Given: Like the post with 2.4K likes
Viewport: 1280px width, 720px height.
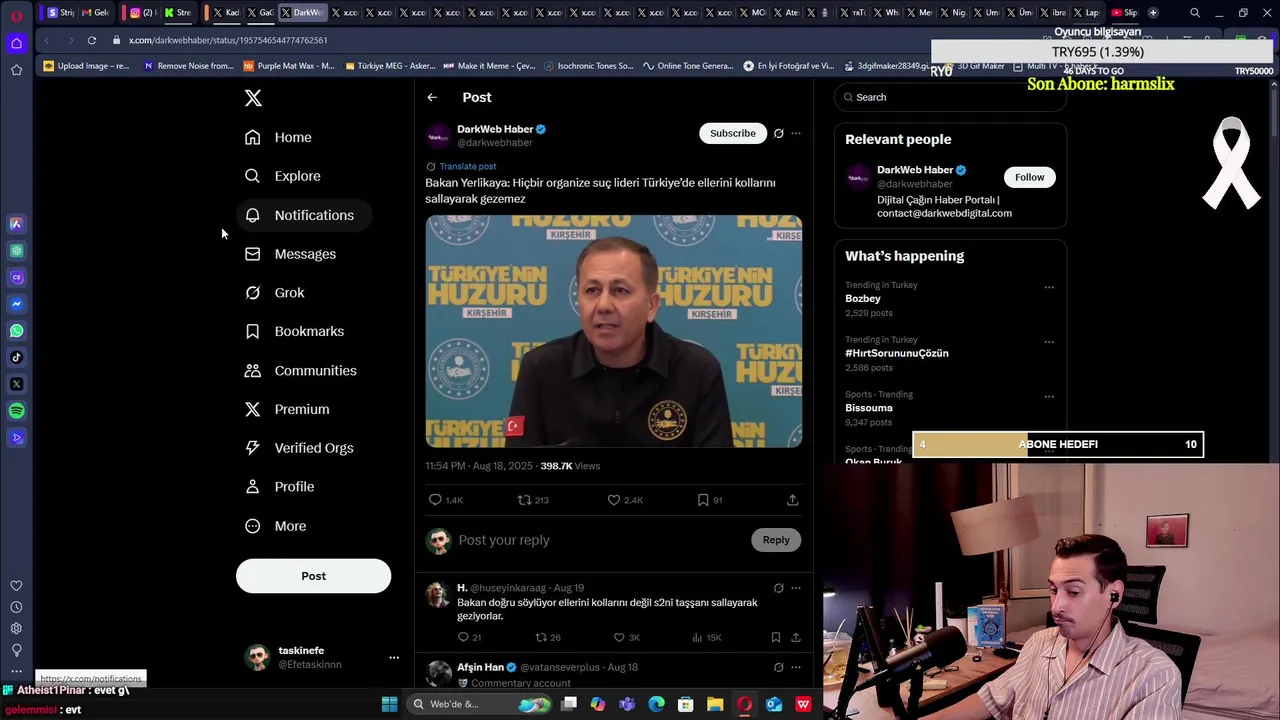Looking at the screenshot, I should pyautogui.click(x=625, y=500).
